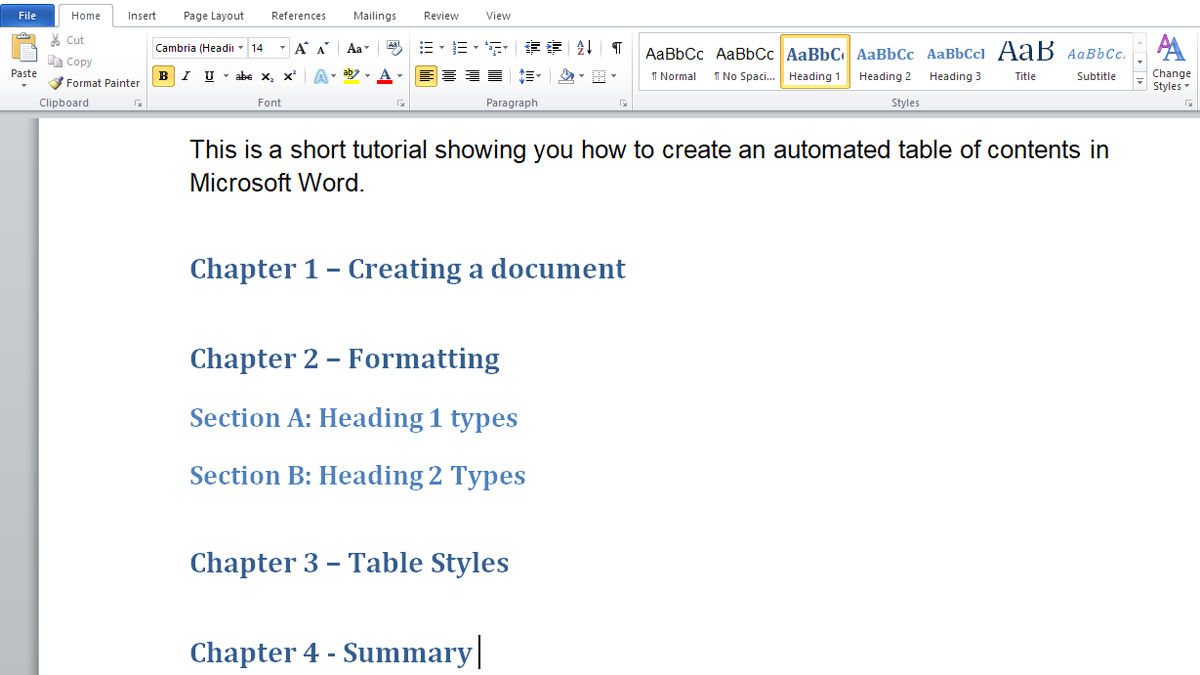The width and height of the screenshot is (1200, 675).
Task: Switch to the References tab
Action: point(298,16)
